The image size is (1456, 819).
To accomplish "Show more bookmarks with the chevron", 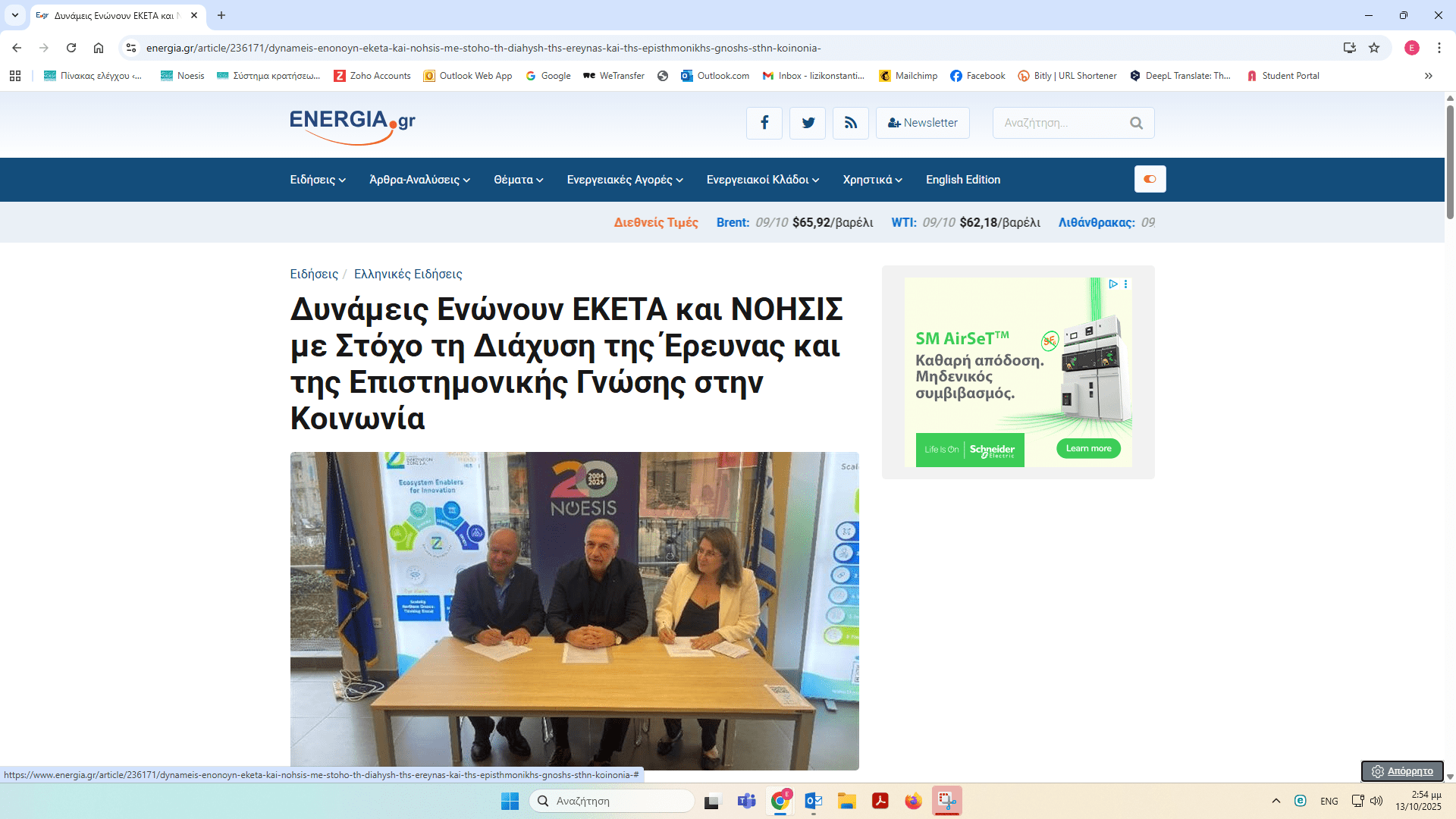I will point(1429,76).
